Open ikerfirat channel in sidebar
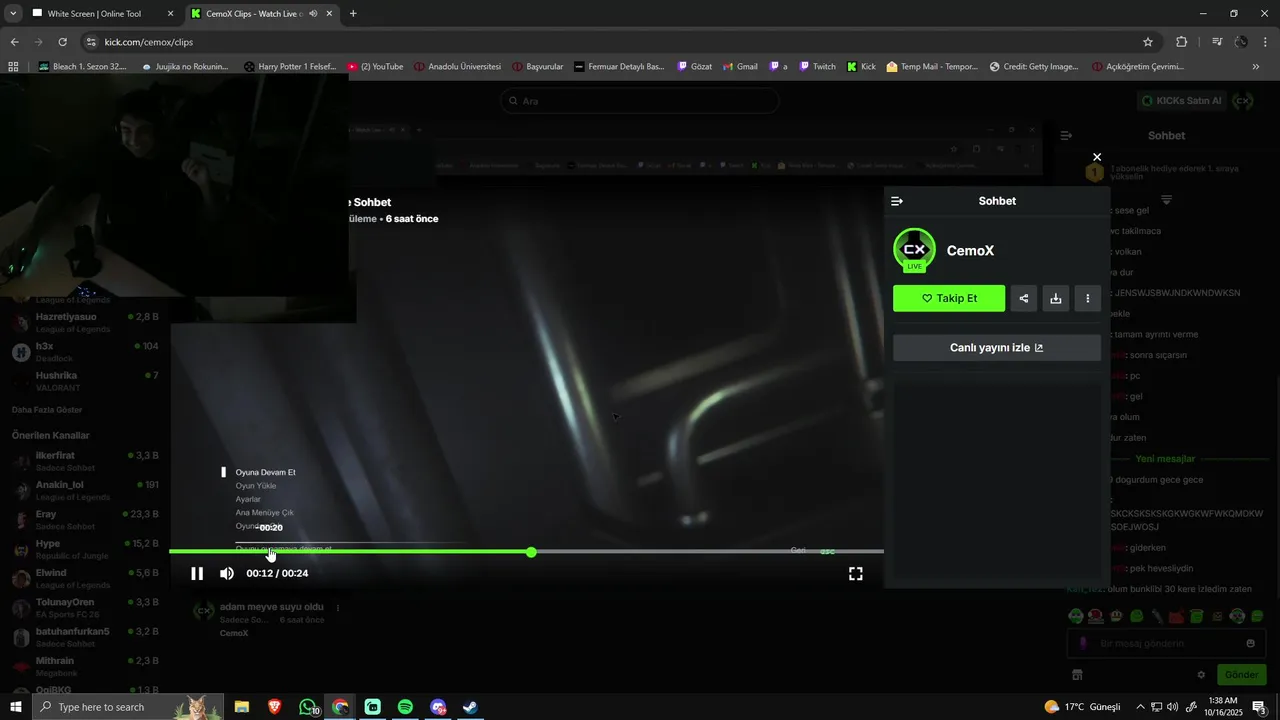Screen dimensions: 1280x720 pos(85,461)
